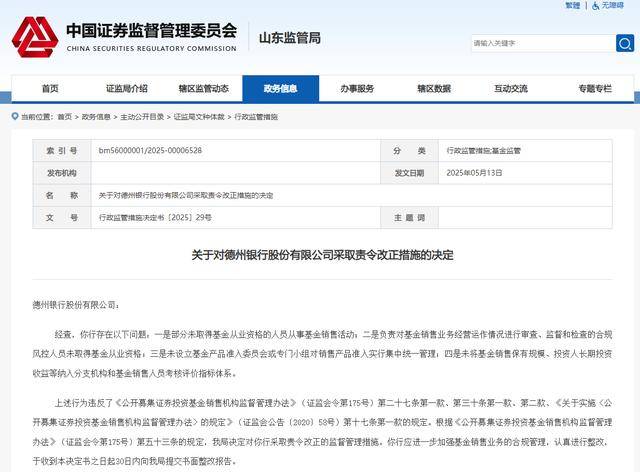Switch to traditional Chinese via 繁體 link
640x472 pixels.
pyautogui.click(x=572, y=5)
